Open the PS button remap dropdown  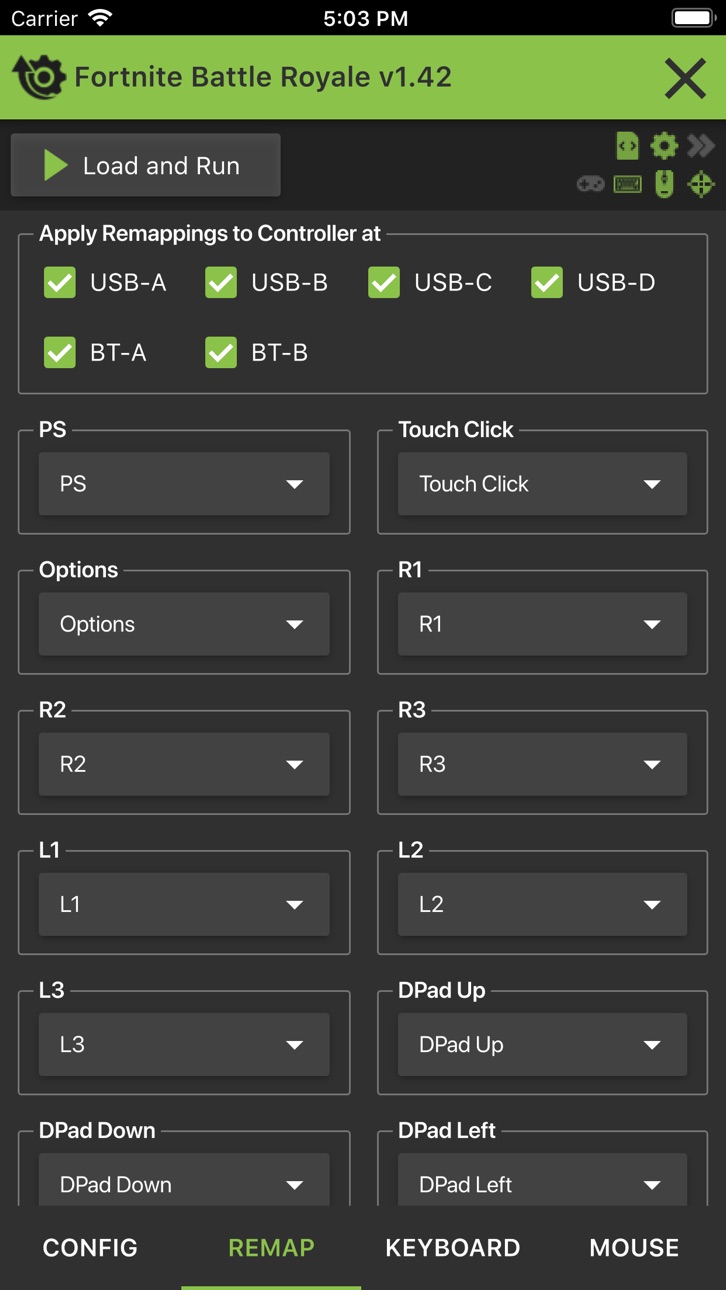coord(184,484)
